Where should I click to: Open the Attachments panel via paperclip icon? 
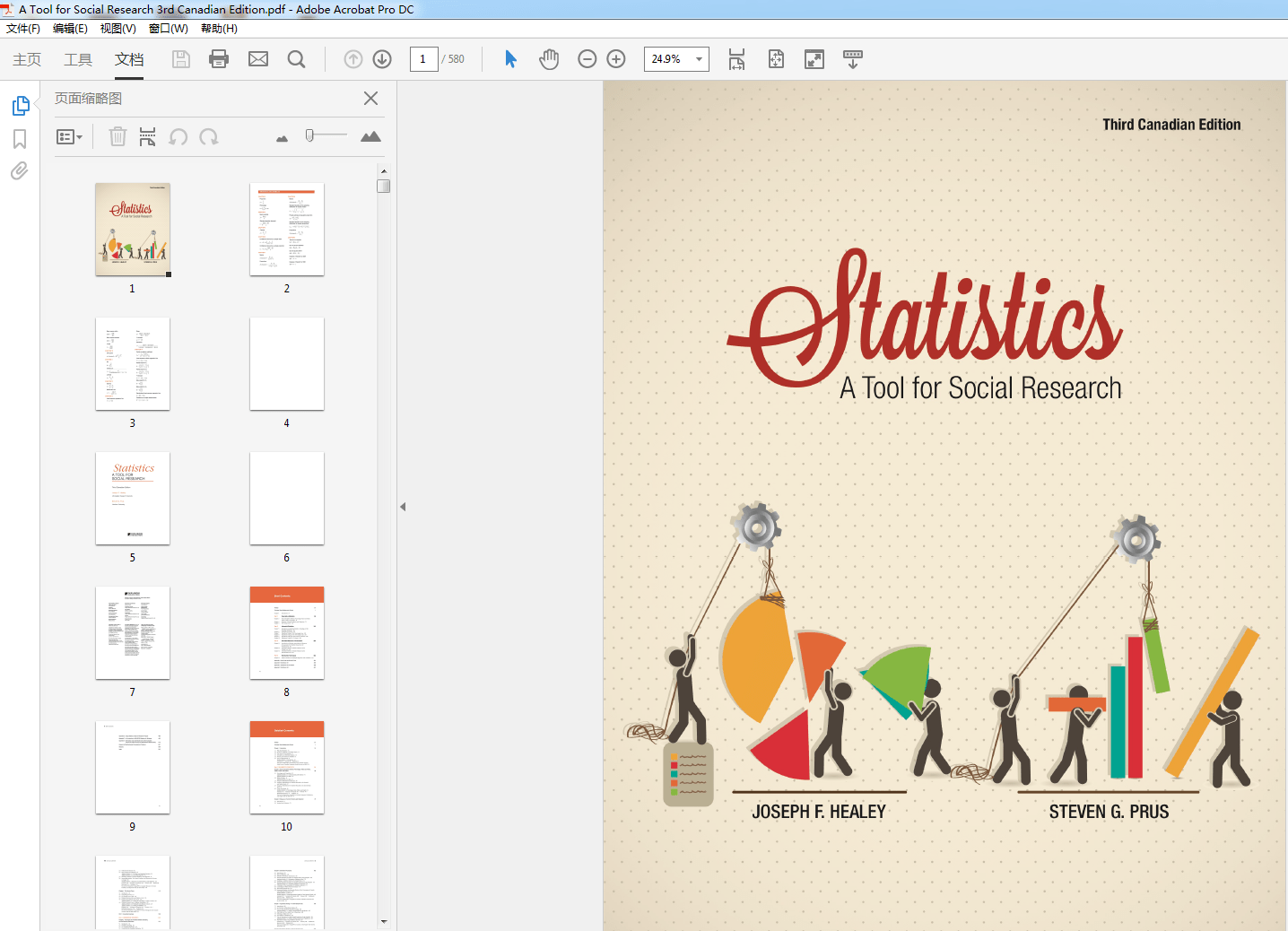point(19,170)
